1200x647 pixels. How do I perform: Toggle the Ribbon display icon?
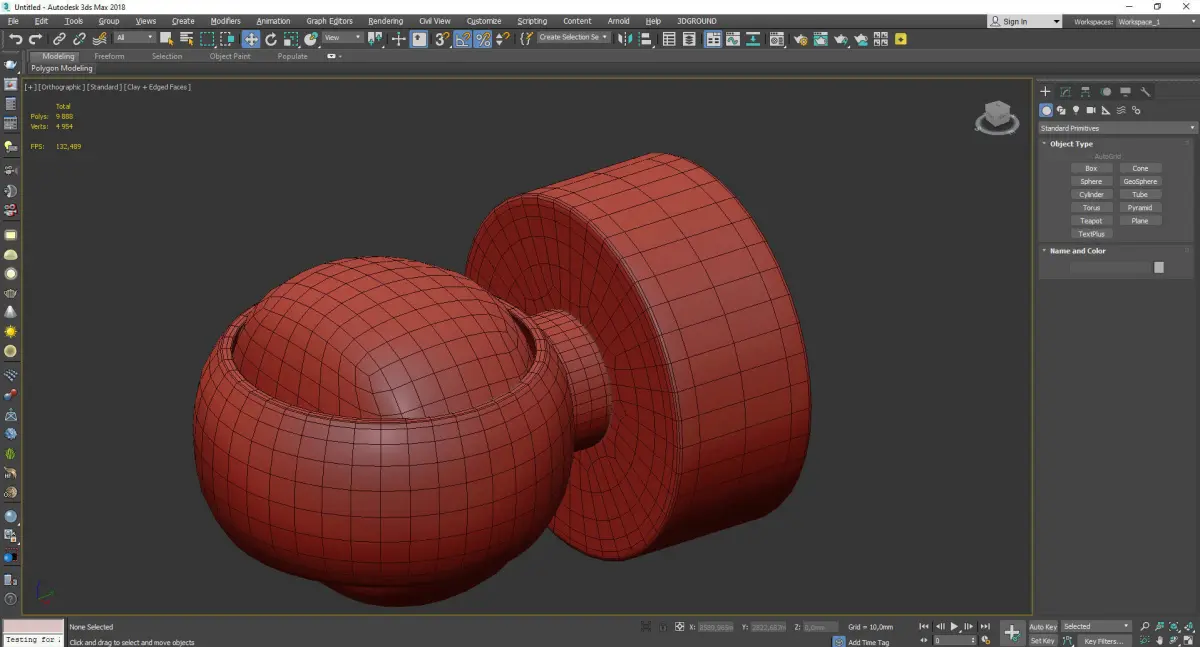(713, 39)
